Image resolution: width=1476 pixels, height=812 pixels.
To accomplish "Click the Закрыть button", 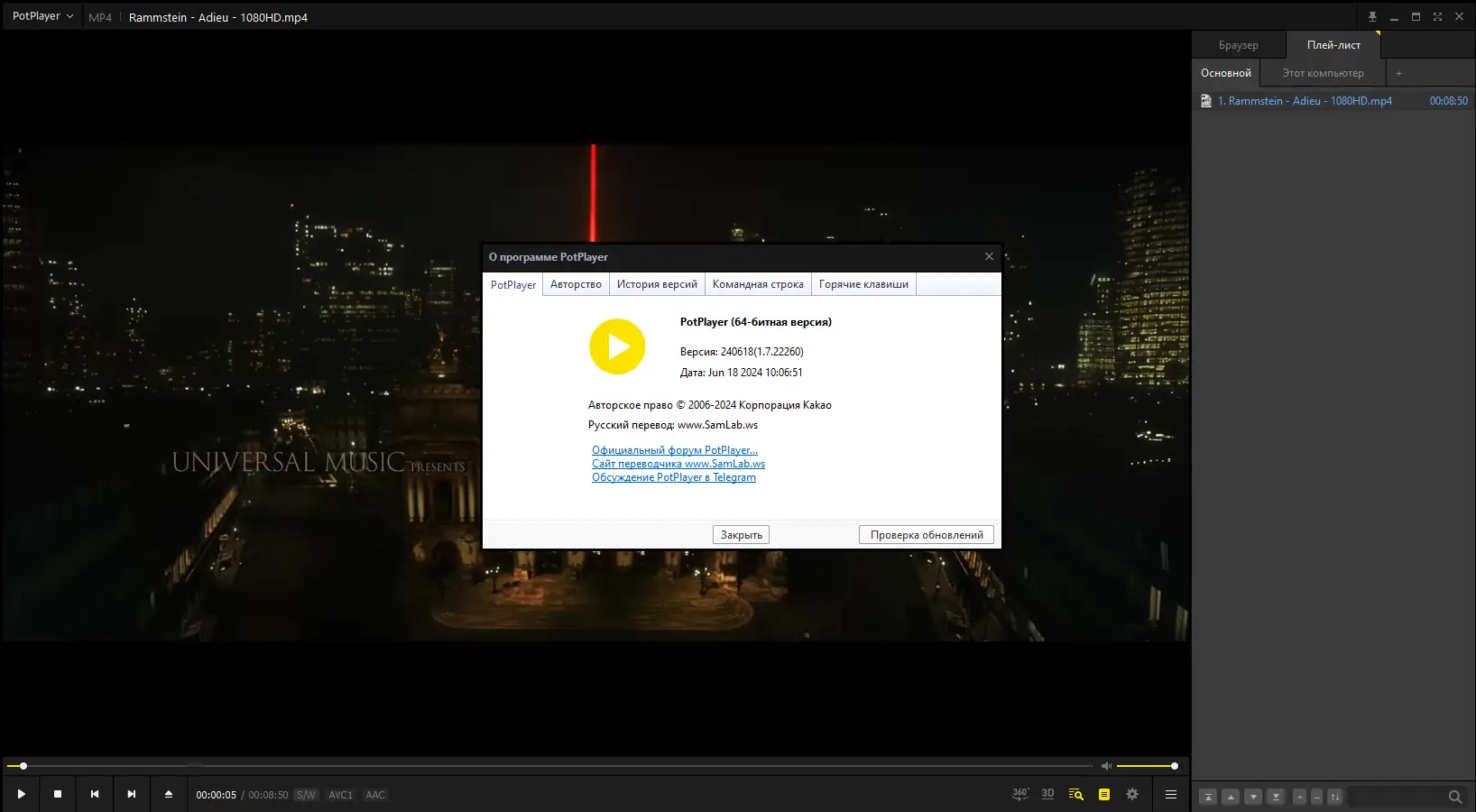I will coord(741,535).
